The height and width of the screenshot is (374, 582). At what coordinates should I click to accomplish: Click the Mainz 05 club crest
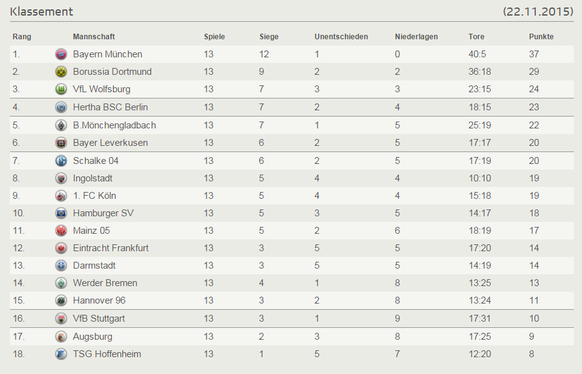pos(61,230)
